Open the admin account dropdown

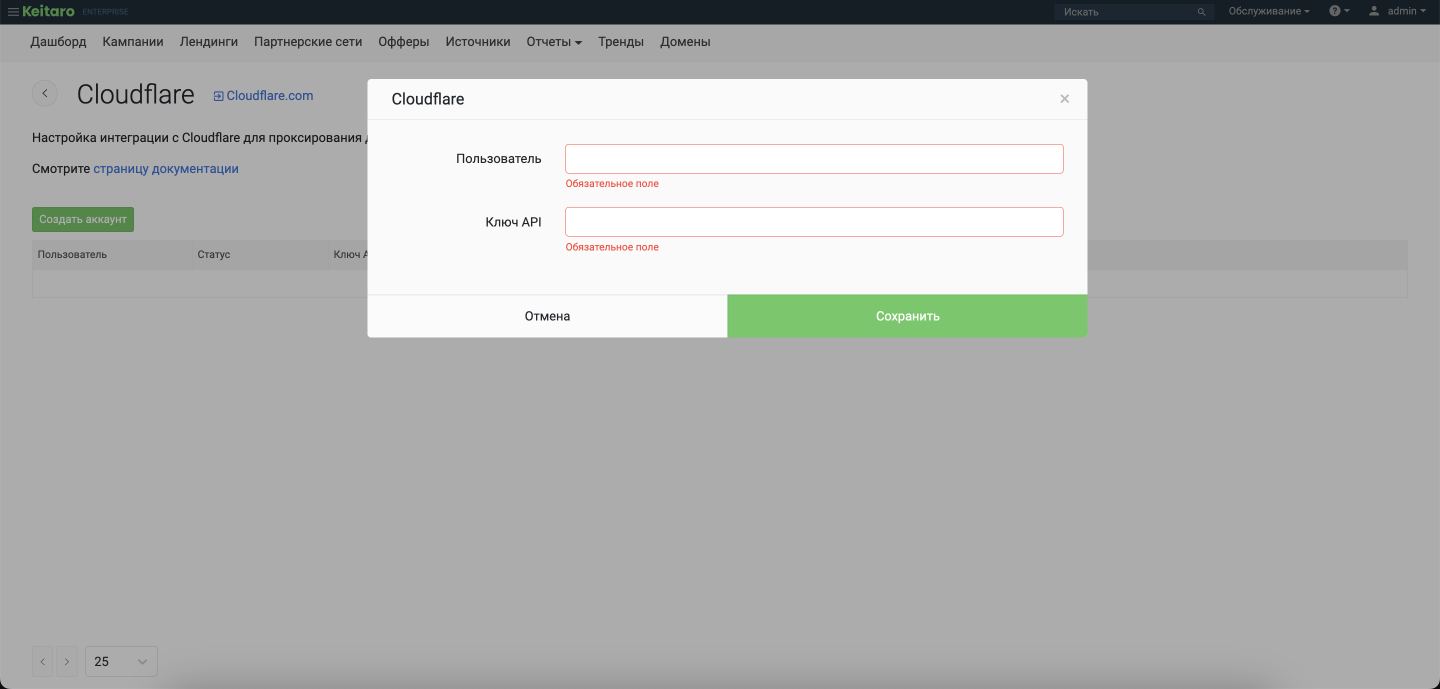click(1407, 11)
